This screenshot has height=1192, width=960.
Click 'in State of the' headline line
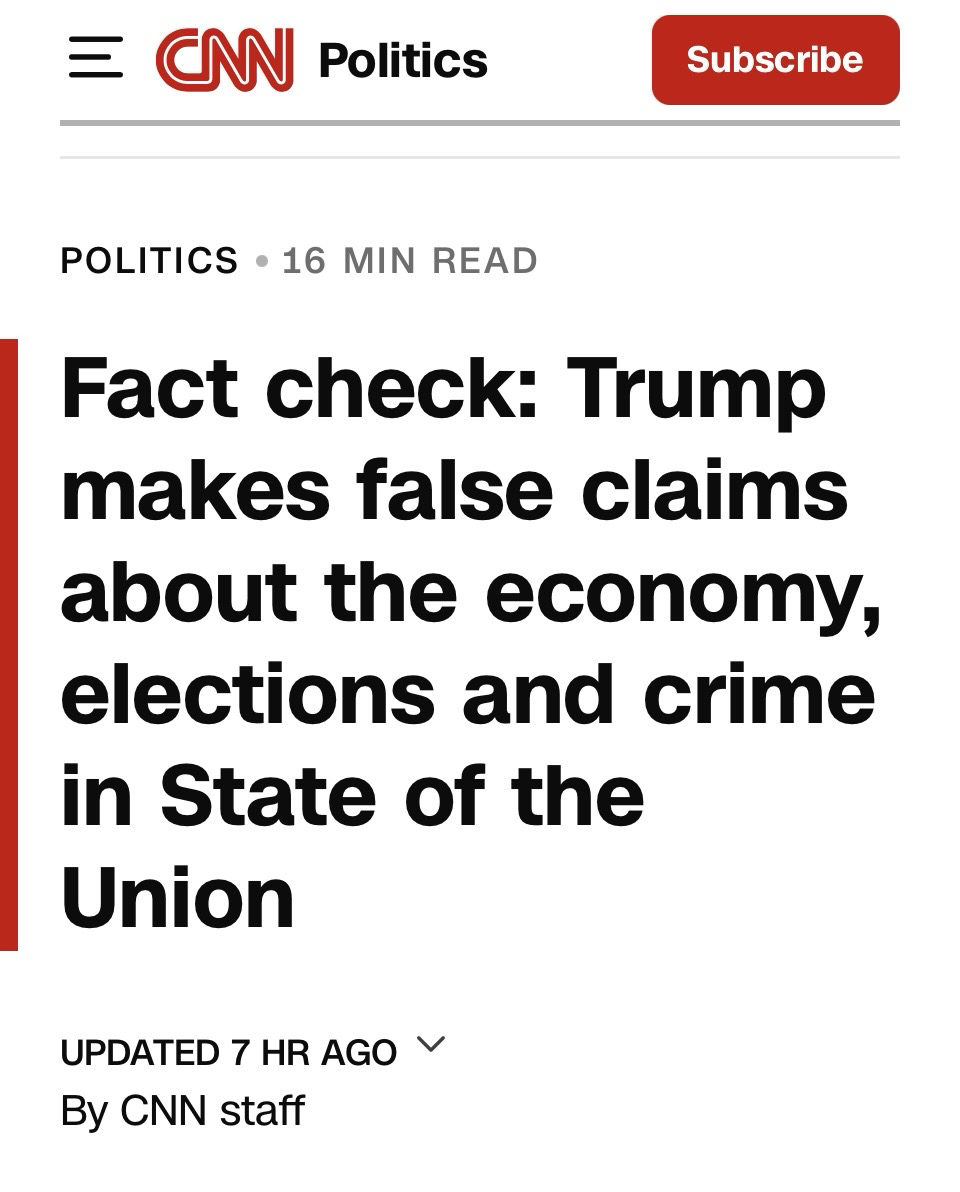pos(352,797)
